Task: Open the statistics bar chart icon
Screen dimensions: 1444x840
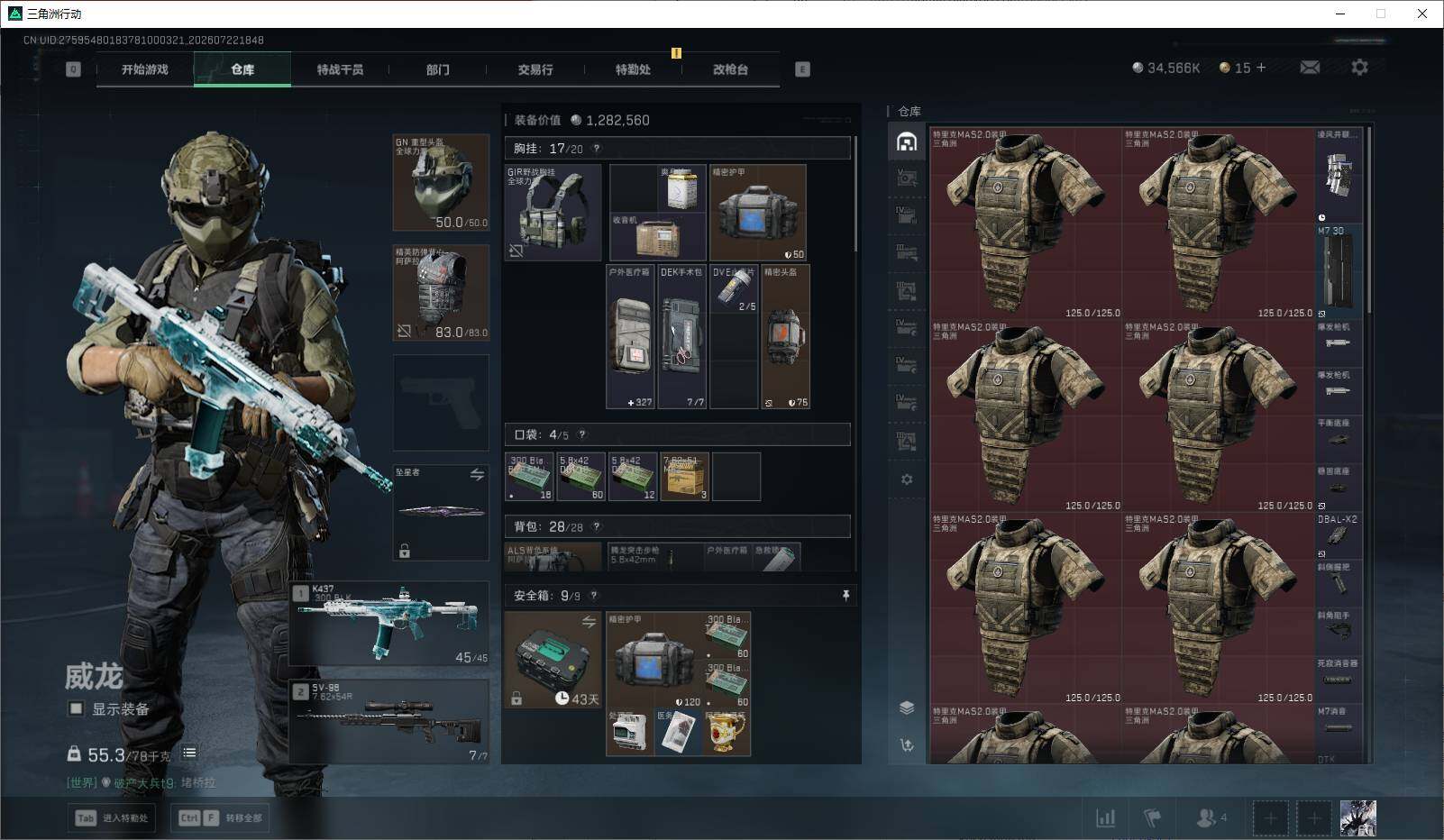Action: (x=1105, y=818)
